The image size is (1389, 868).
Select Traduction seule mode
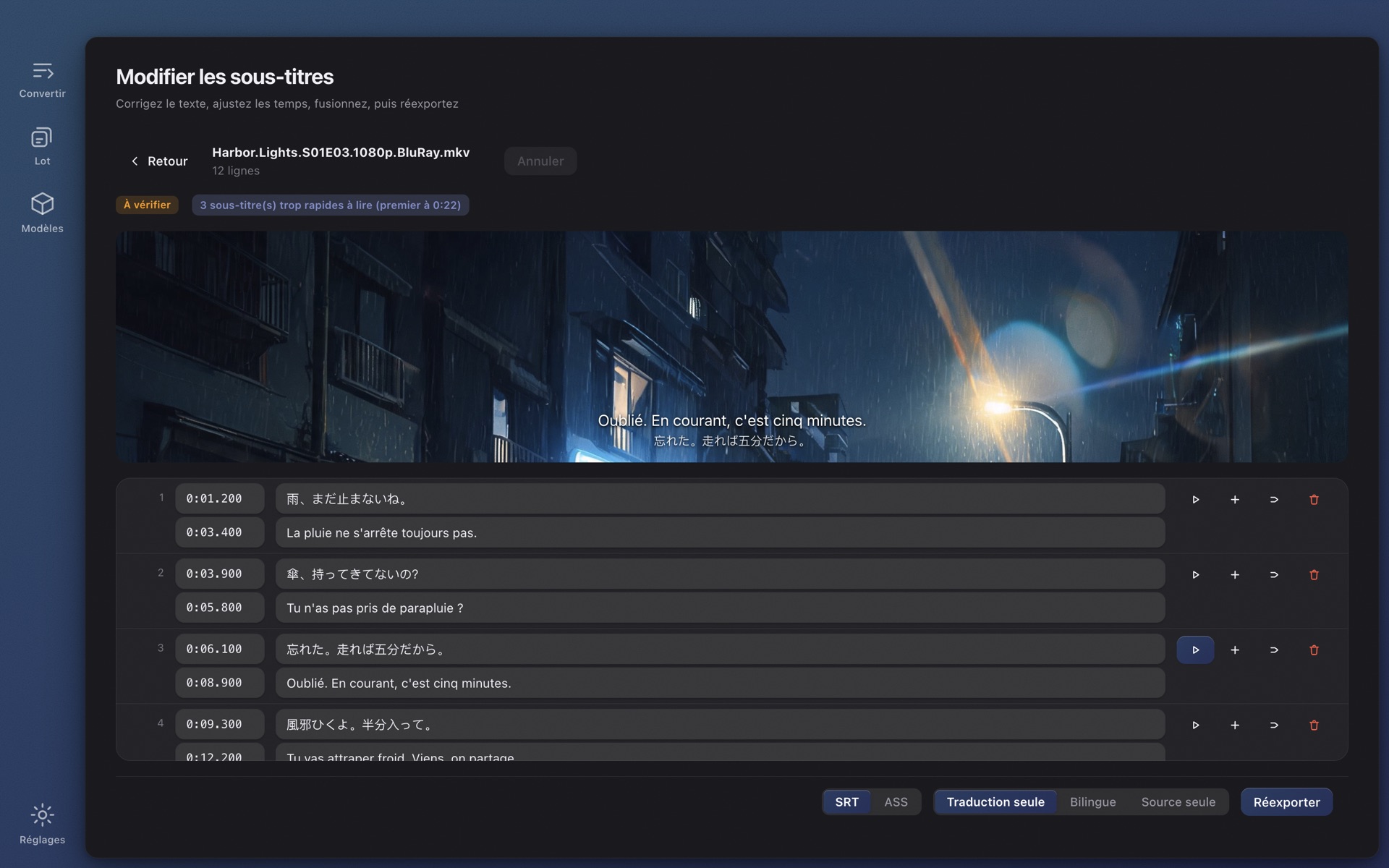pos(995,801)
